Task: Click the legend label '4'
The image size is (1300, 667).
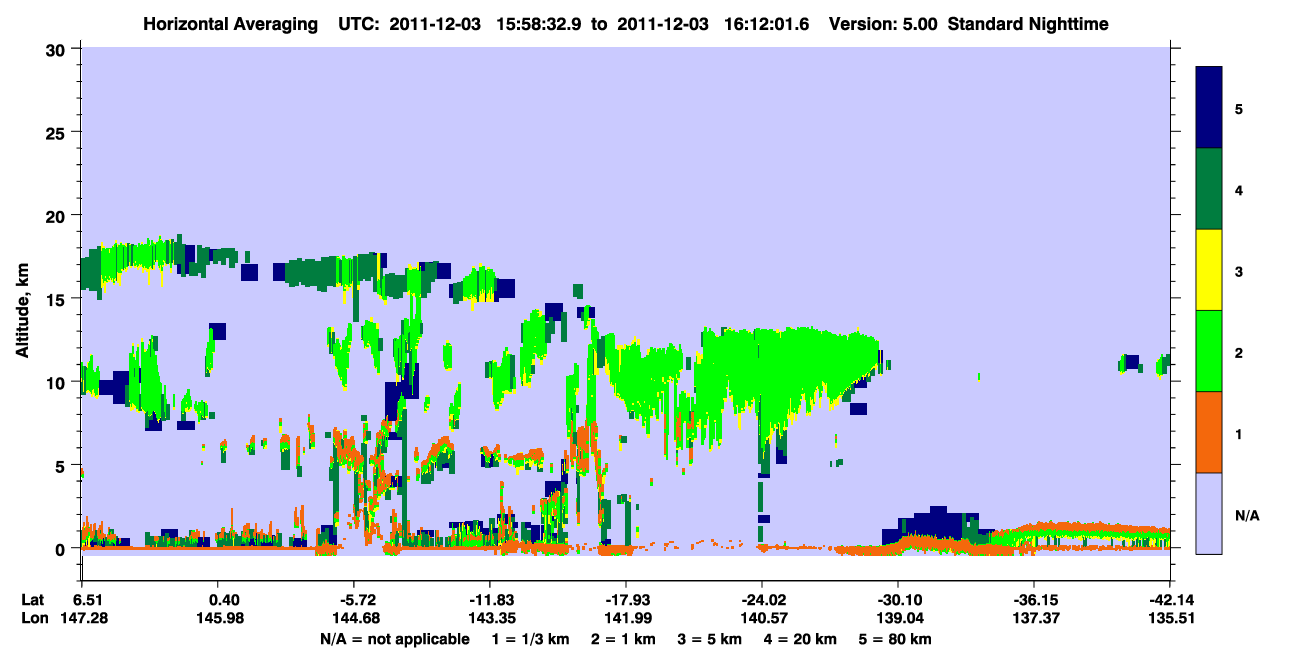Action: click(x=1239, y=189)
